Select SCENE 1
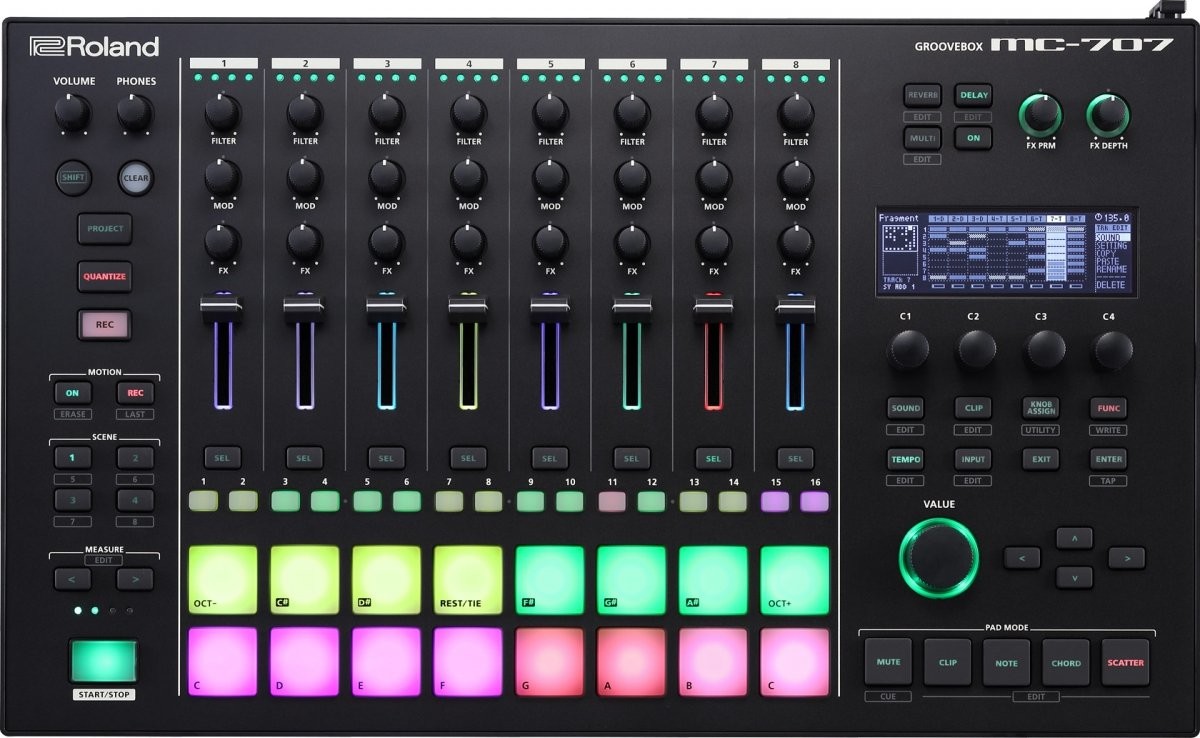 72,457
